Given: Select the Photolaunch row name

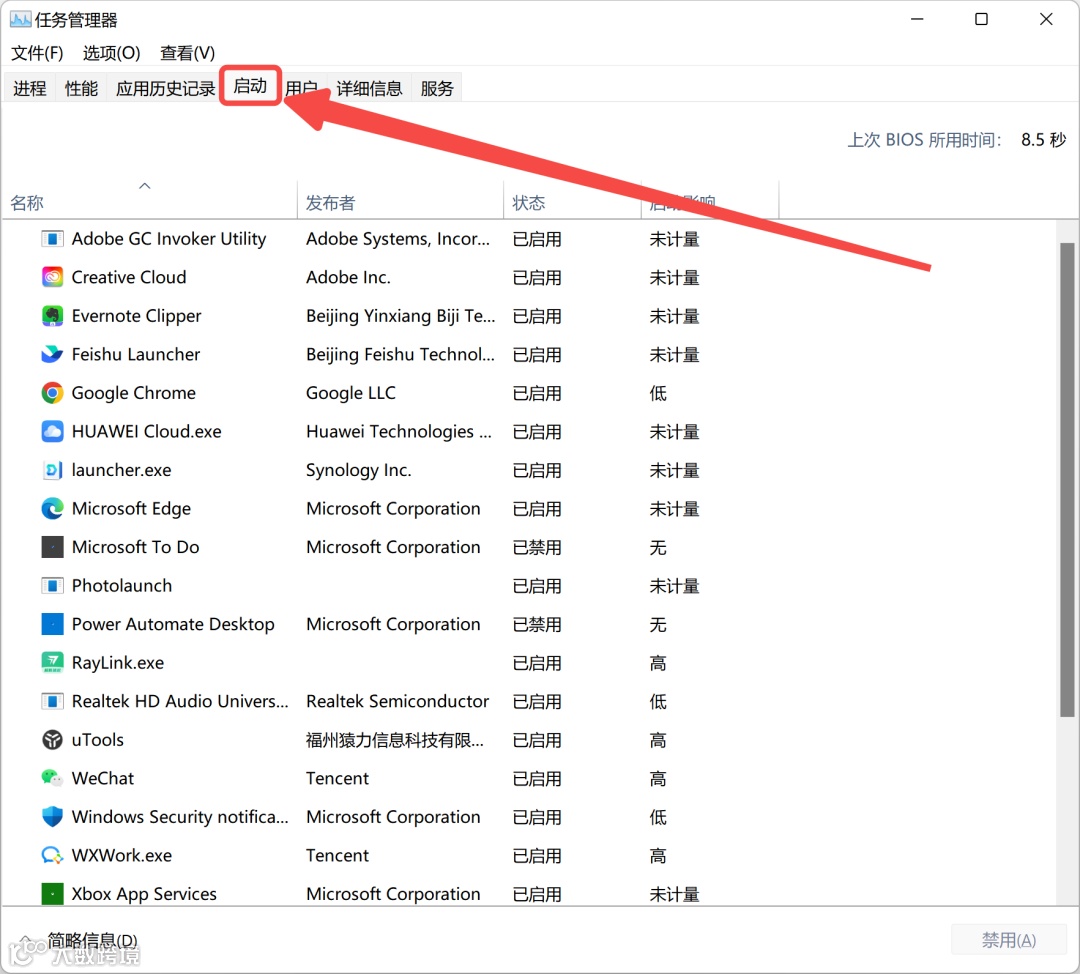Looking at the screenshot, I should pos(122,586).
